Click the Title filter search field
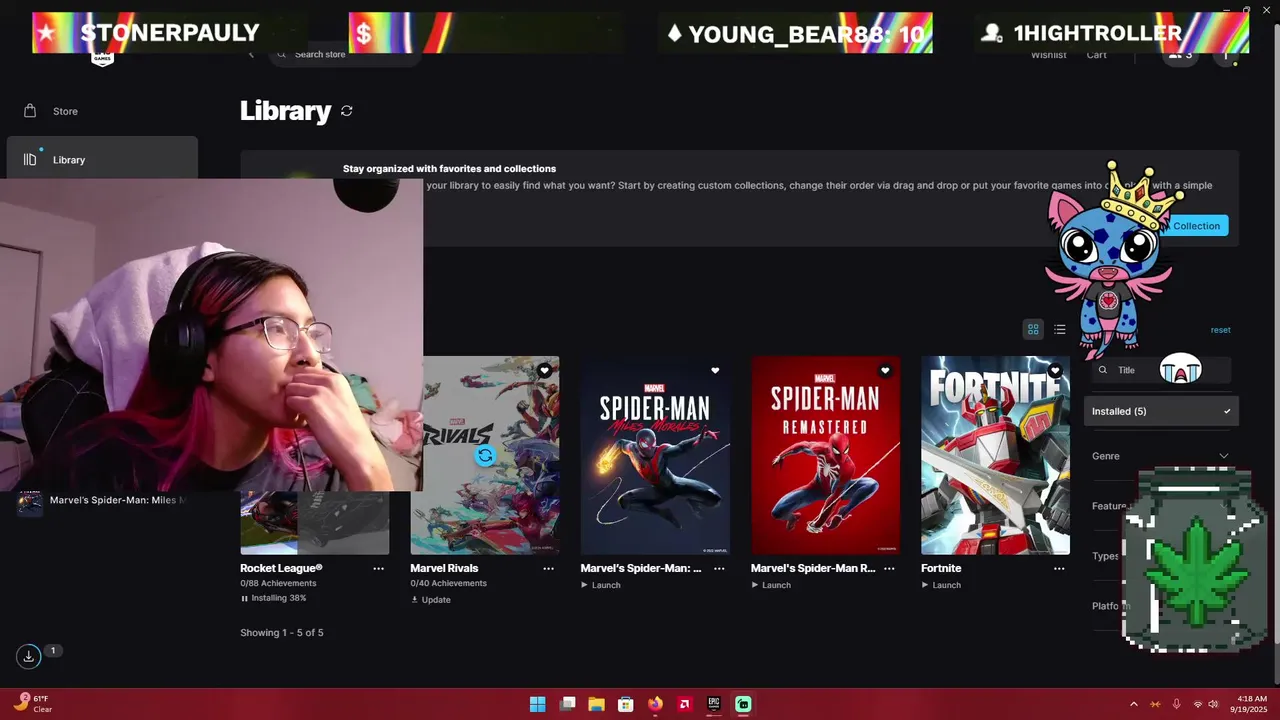Screen dimensions: 1280x720 [1161, 370]
